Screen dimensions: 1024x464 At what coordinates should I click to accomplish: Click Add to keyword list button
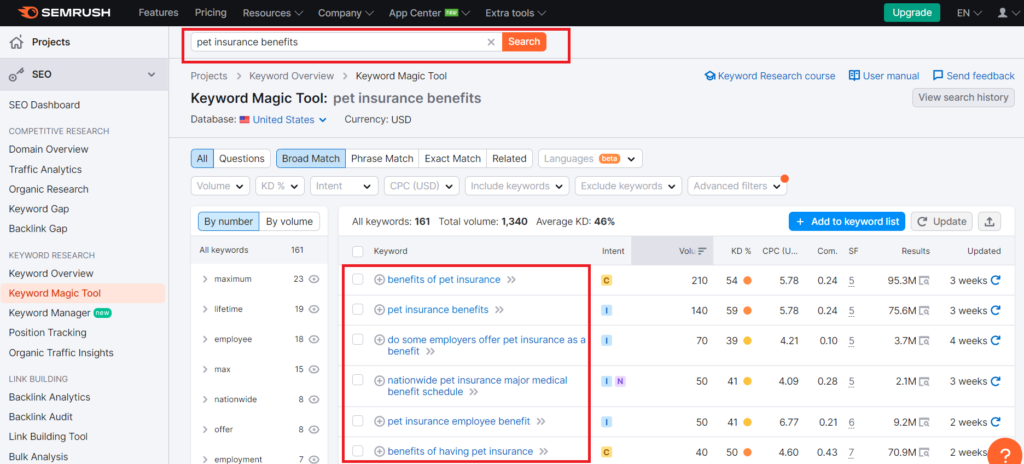(x=847, y=222)
